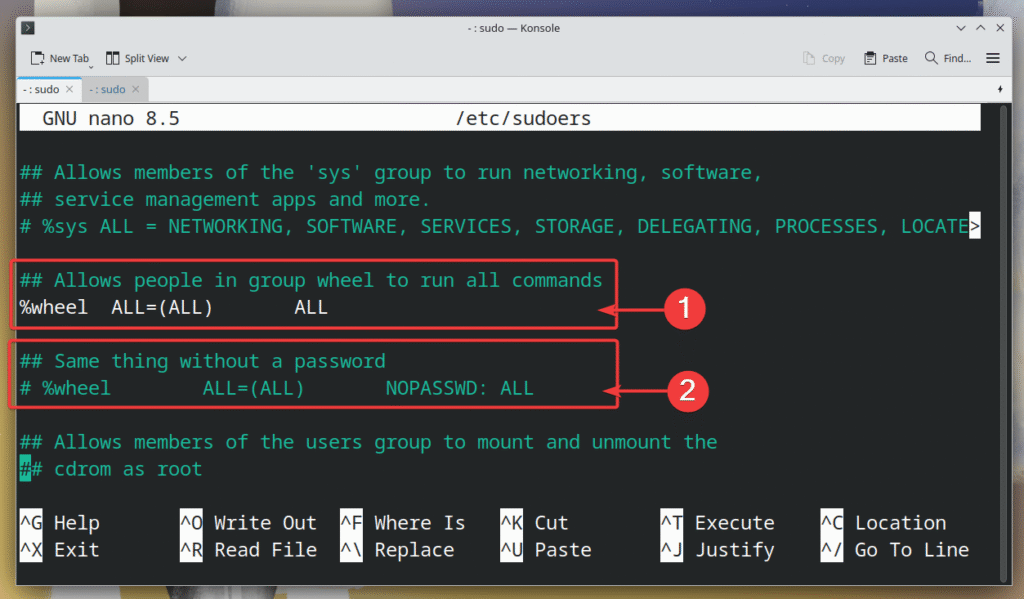Click the small icon at tab bar's right end
1024x599 pixels.
point(1000,90)
